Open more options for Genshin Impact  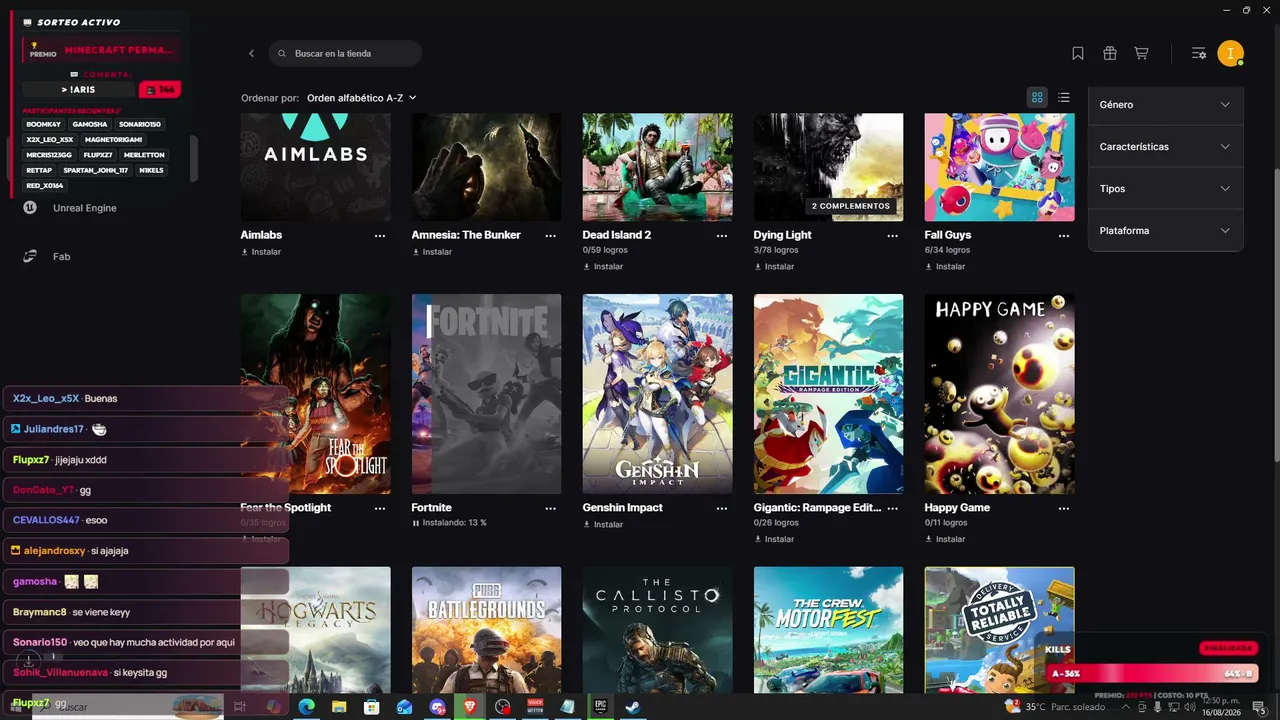[722, 508]
